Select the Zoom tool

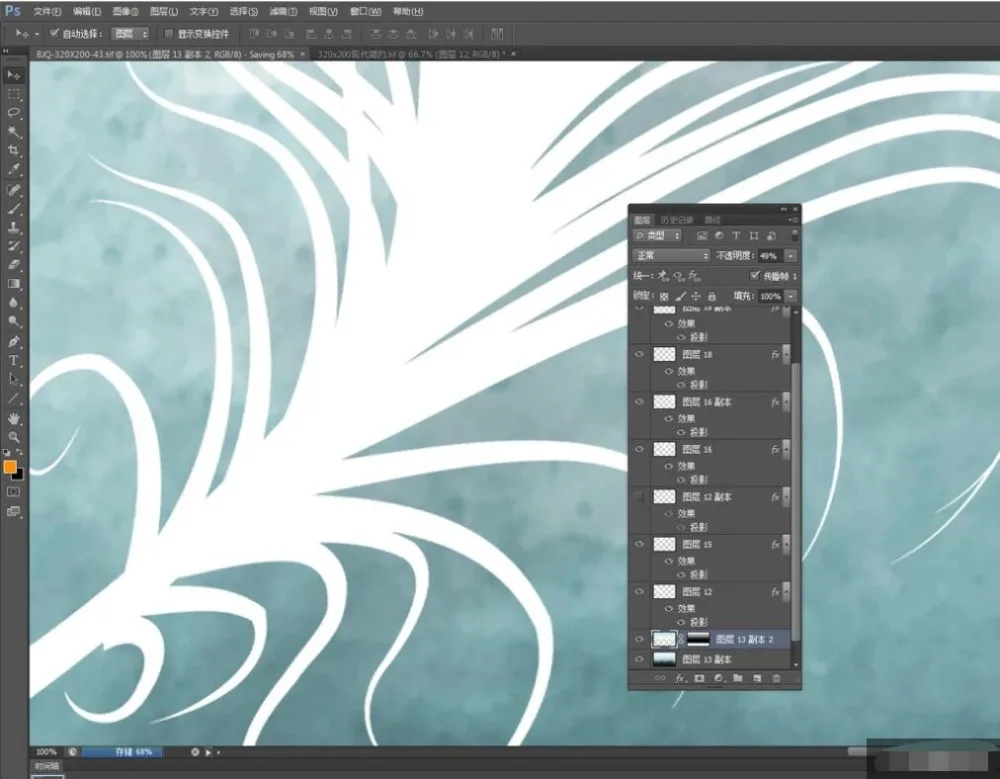(13, 438)
